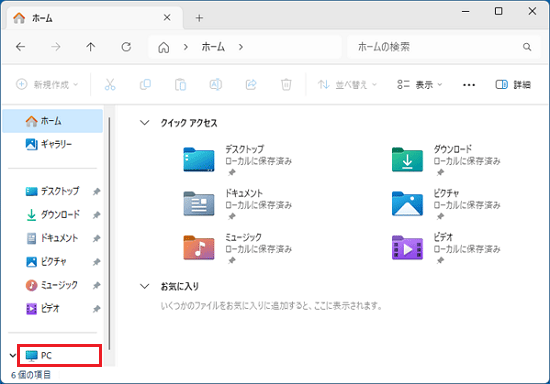Go back with the left arrow button
Viewport: 550px width, 384px height.
[x=21, y=47]
